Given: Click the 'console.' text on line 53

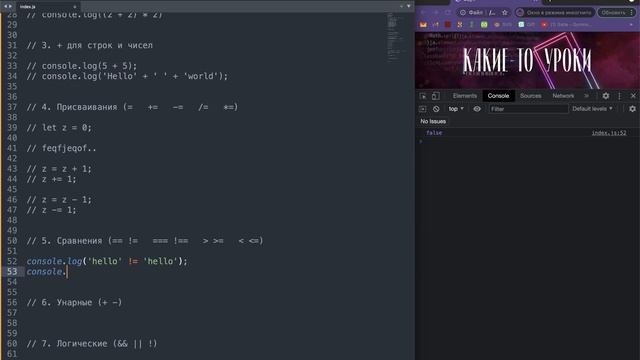Looking at the screenshot, I should point(46,271).
